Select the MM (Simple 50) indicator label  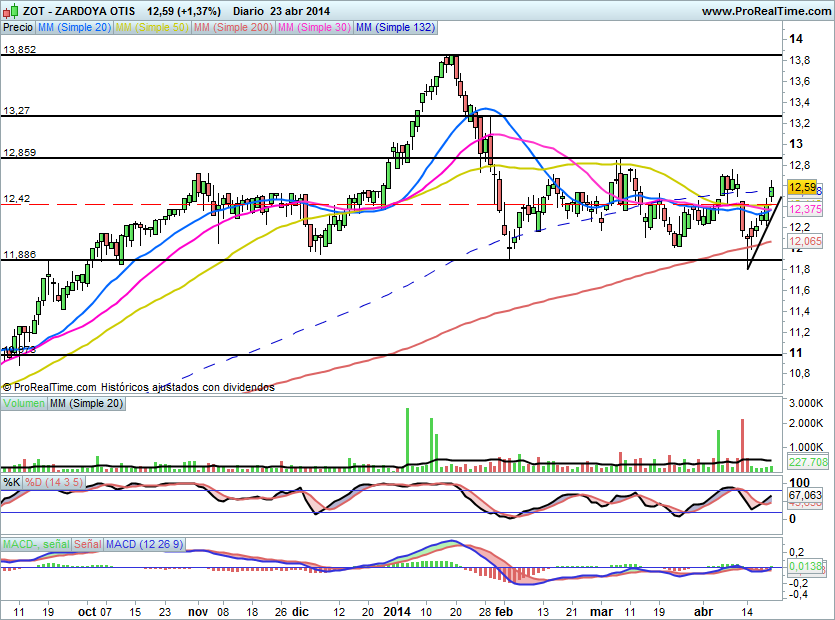coord(152,27)
